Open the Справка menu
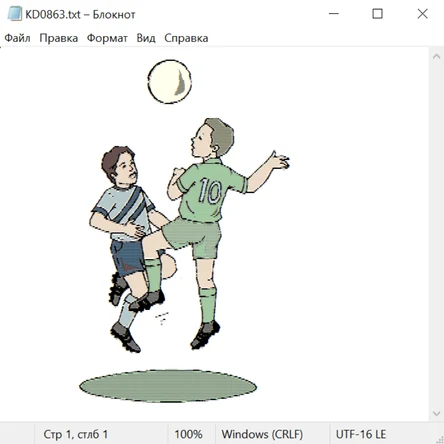 pyautogui.click(x=186, y=38)
